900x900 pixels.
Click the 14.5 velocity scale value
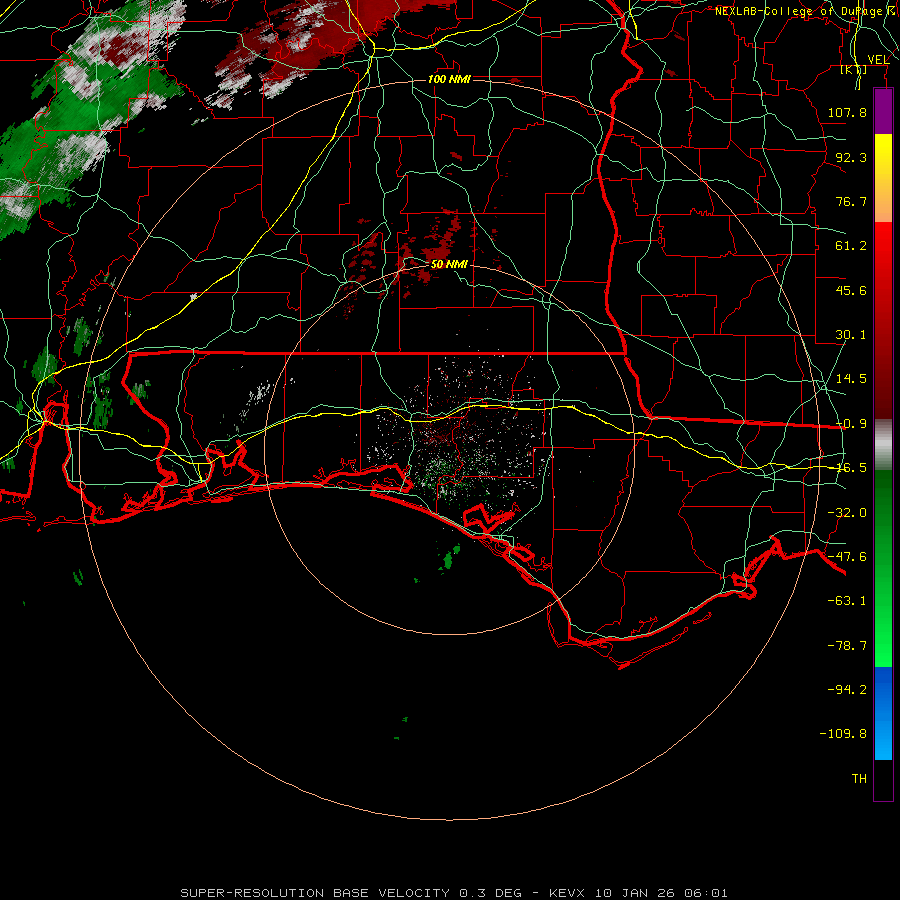851,379
